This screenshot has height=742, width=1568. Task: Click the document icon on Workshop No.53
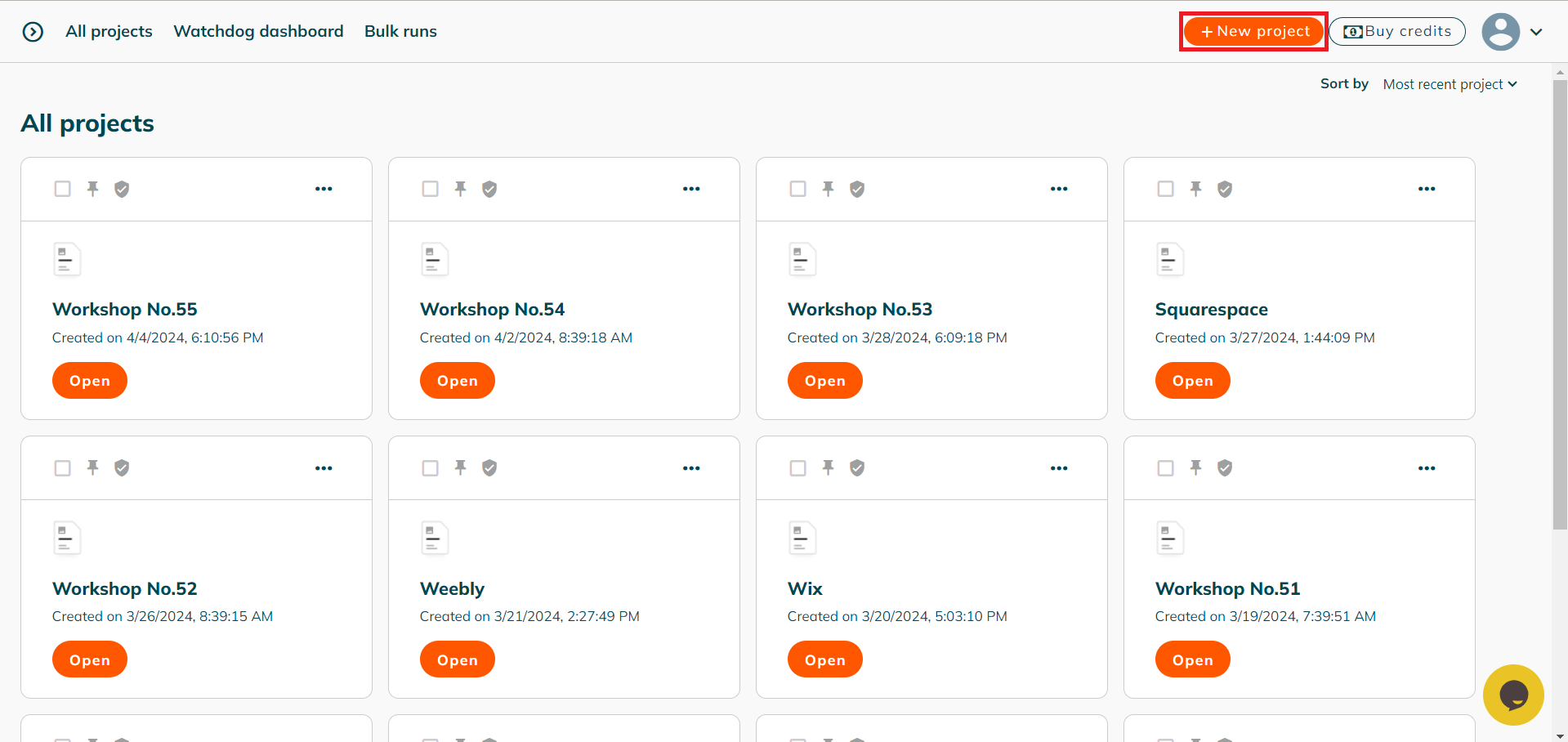(802, 260)
